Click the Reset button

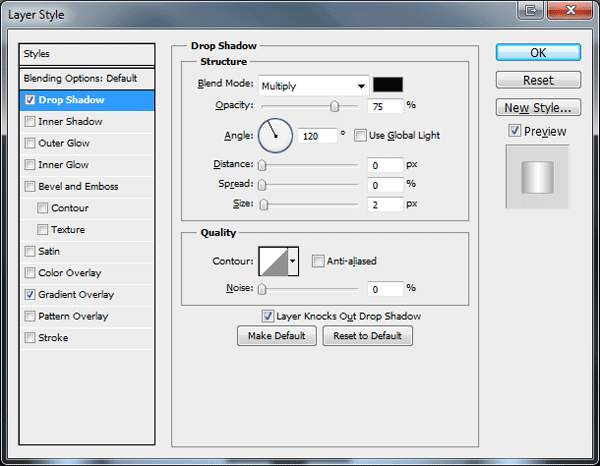click(538, 80)
